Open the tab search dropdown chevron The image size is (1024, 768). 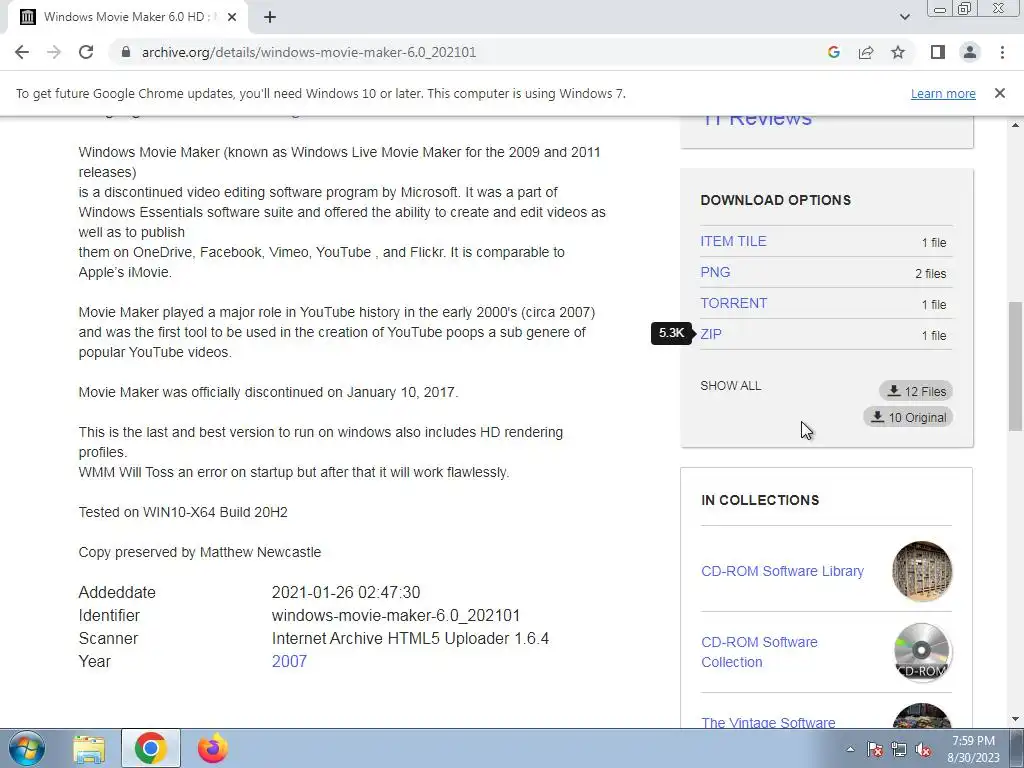(x=904, y=17)
